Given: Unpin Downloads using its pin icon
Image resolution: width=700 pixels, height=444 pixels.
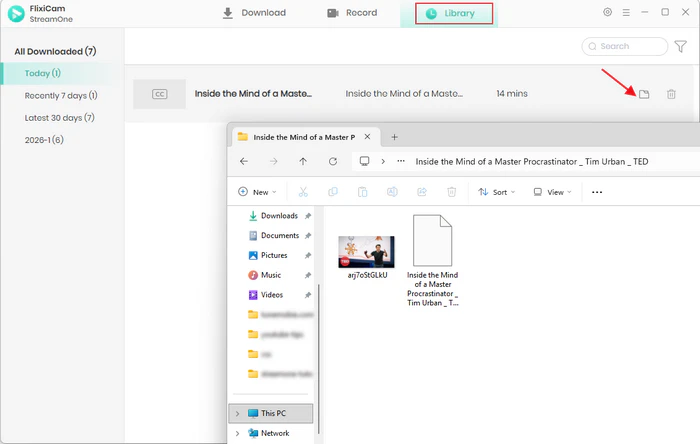Looking at the screenshot, I should [x=308, y=216].
